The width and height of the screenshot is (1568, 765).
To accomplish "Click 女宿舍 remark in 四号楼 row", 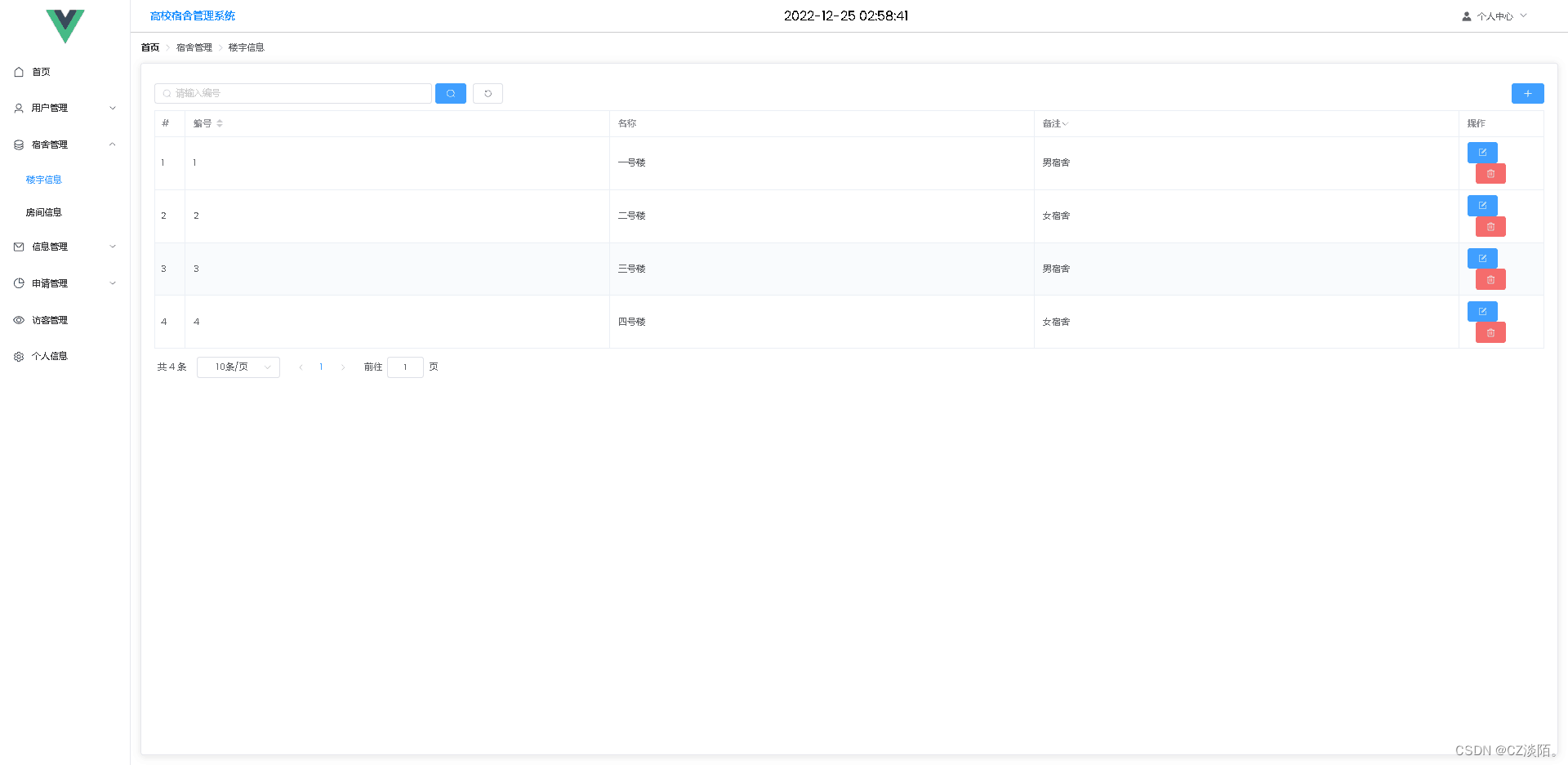I will coord(1056,322).
